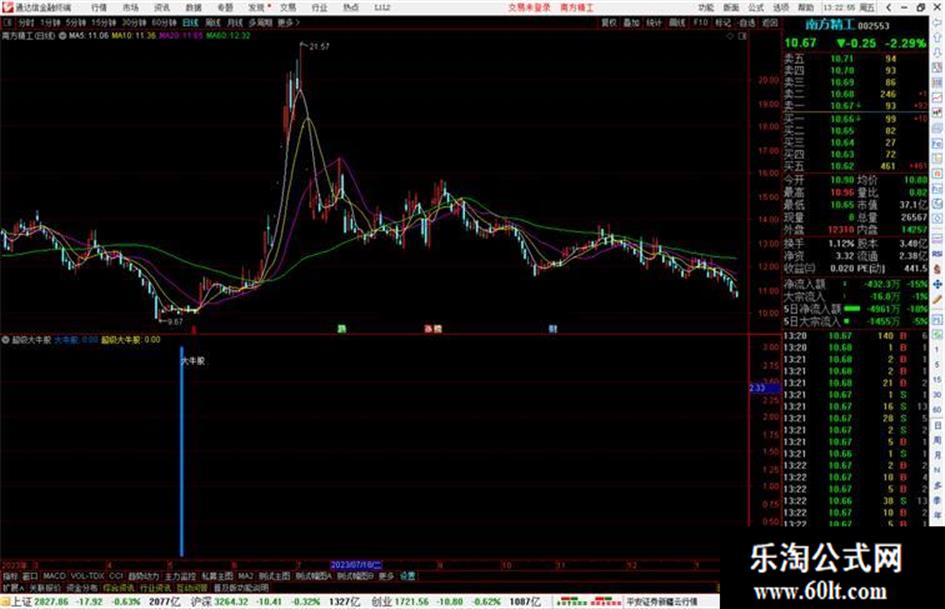Click the green event marker under the chart
Image resolution: width=945 pixels, height=609 pixels.
coord(342,329)
